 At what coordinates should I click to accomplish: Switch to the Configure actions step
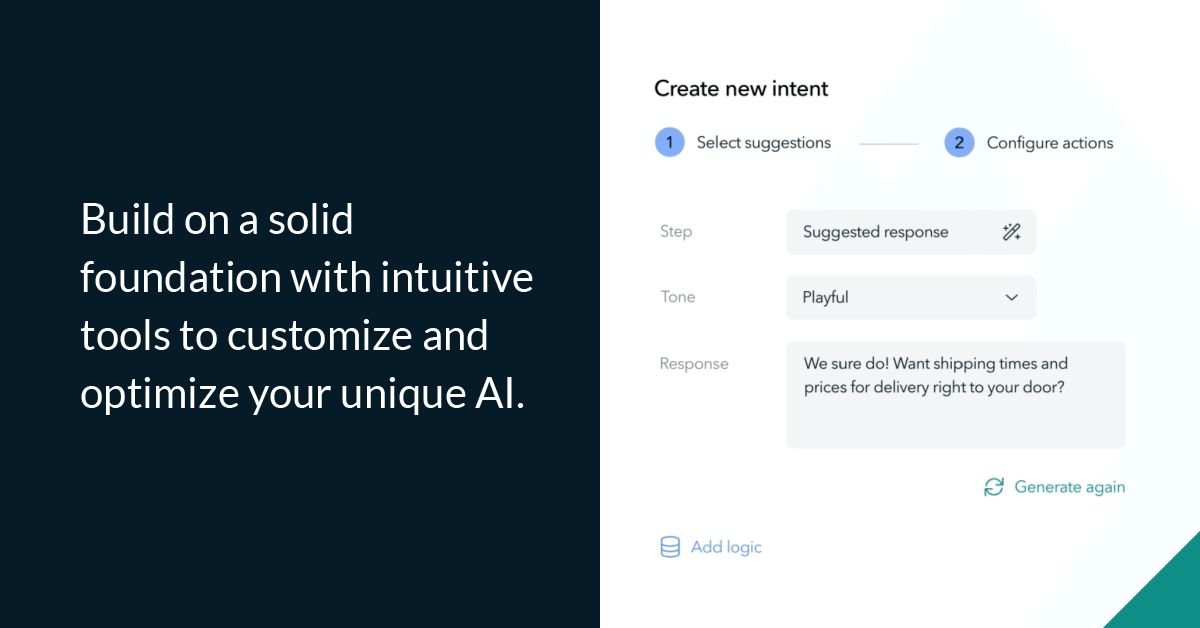click(1049, 142)
